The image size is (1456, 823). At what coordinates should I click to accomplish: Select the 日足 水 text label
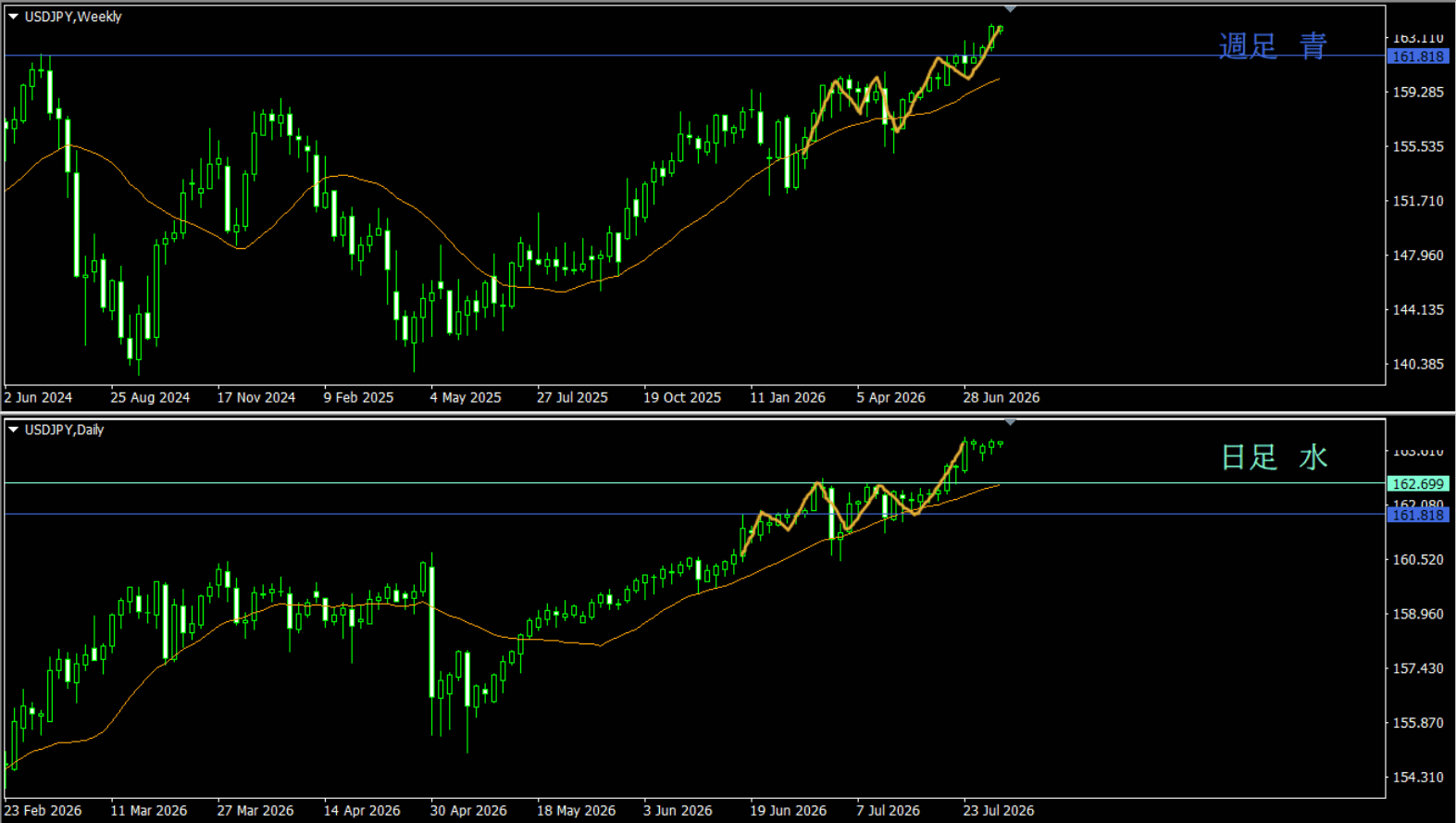[1275, 456]
